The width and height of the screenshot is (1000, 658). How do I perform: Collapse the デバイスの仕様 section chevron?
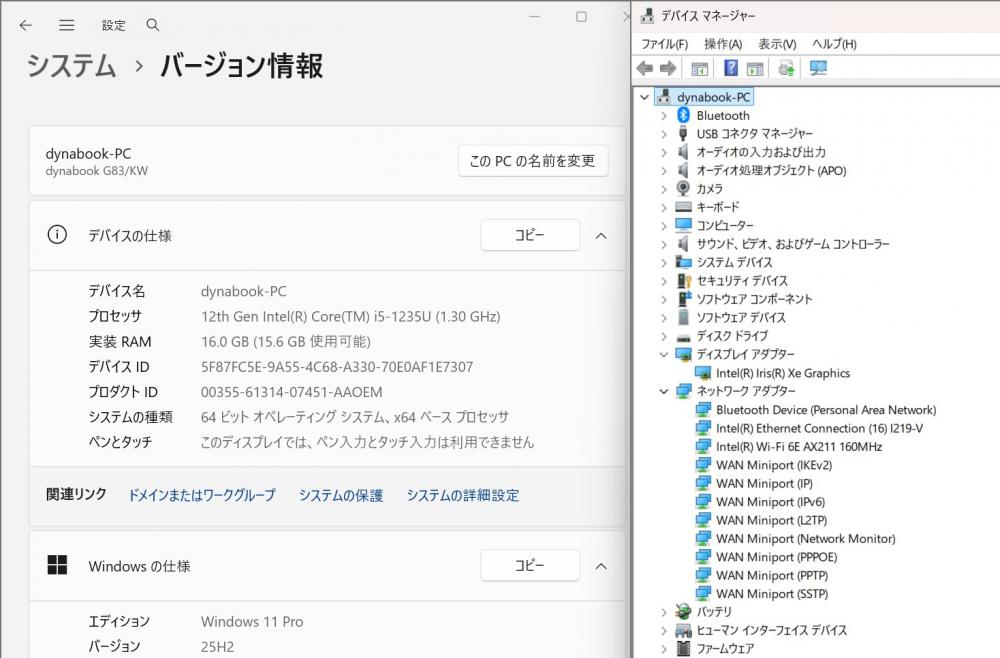click(x=601, y=236)
